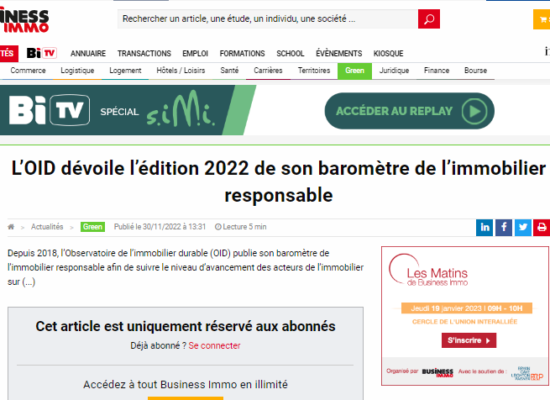Open the School menu

click(x=290, y=53)
